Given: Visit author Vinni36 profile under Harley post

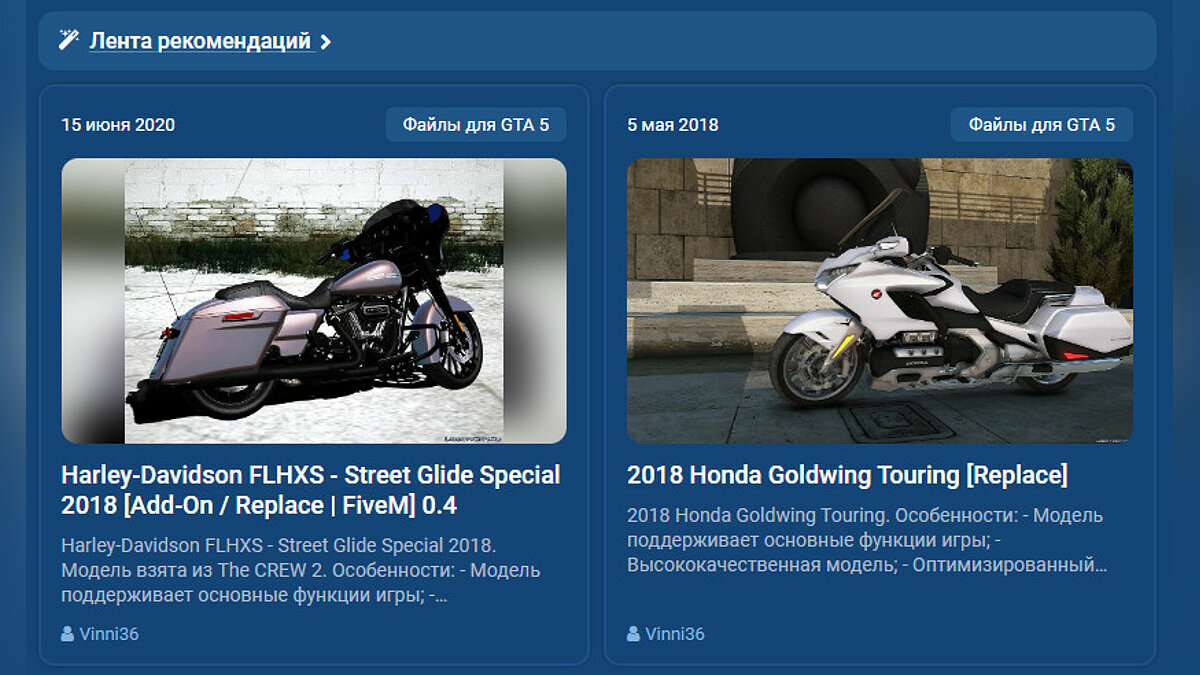Looking at the screenshot, I should [x=109, y=634].
